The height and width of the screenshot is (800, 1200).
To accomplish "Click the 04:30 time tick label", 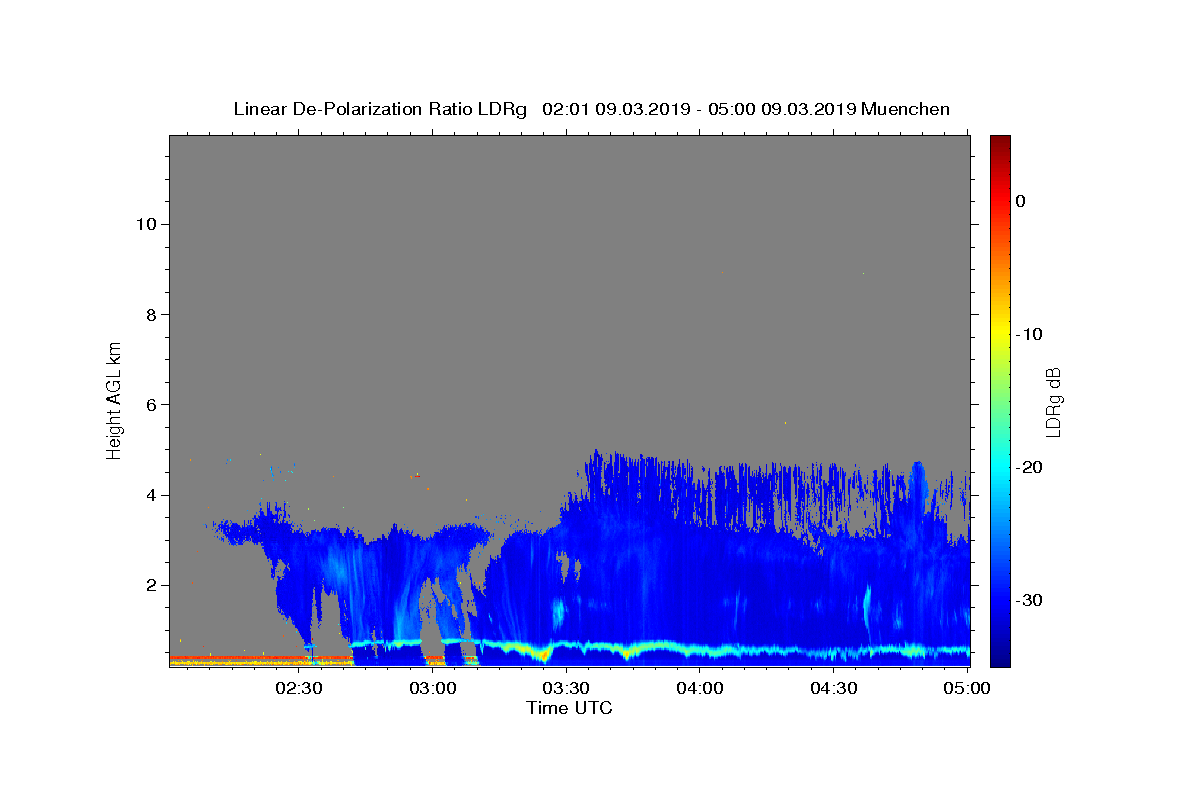I will [x=833, y=688].
